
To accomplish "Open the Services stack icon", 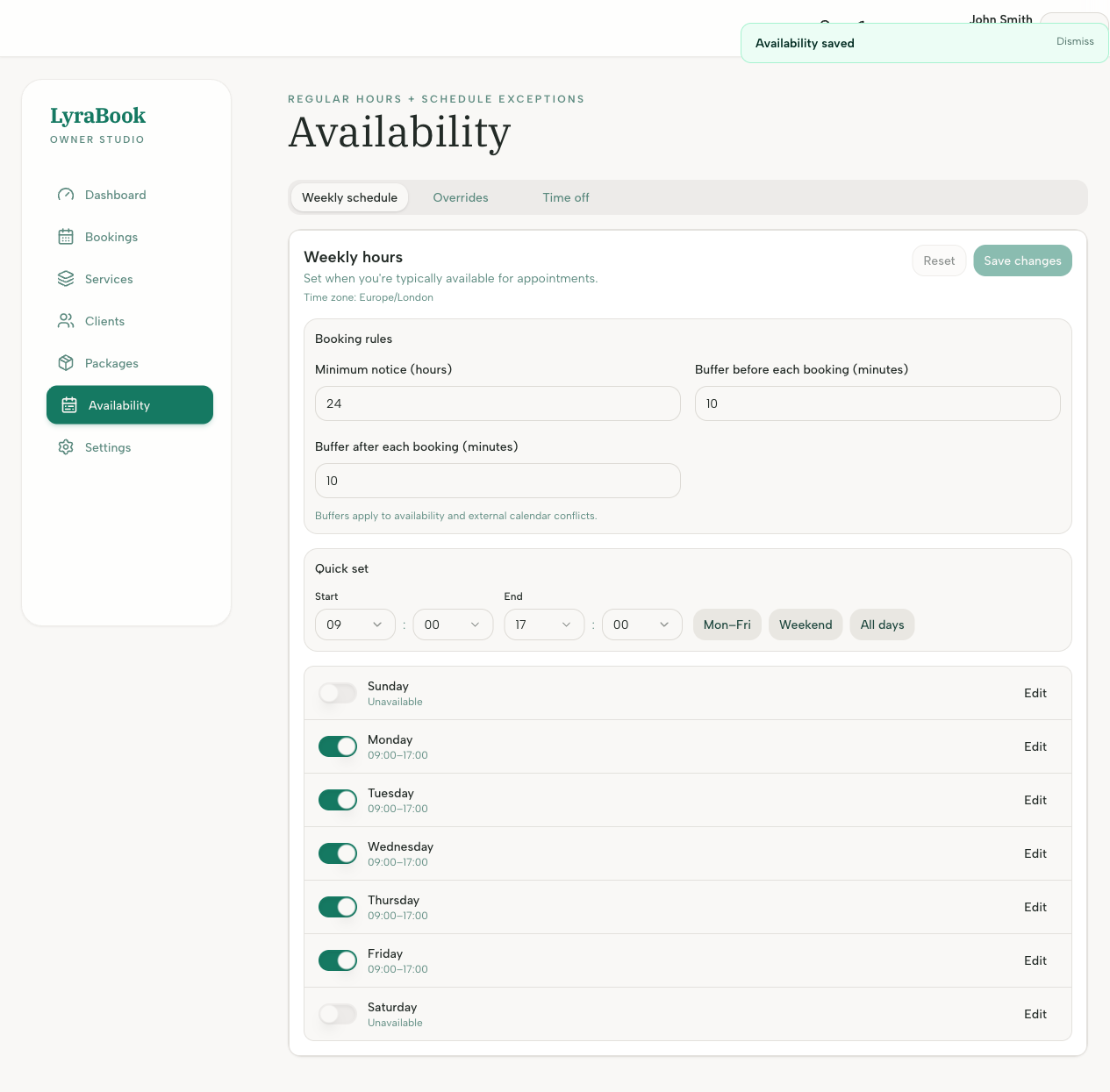I will (x=66, y=279).
